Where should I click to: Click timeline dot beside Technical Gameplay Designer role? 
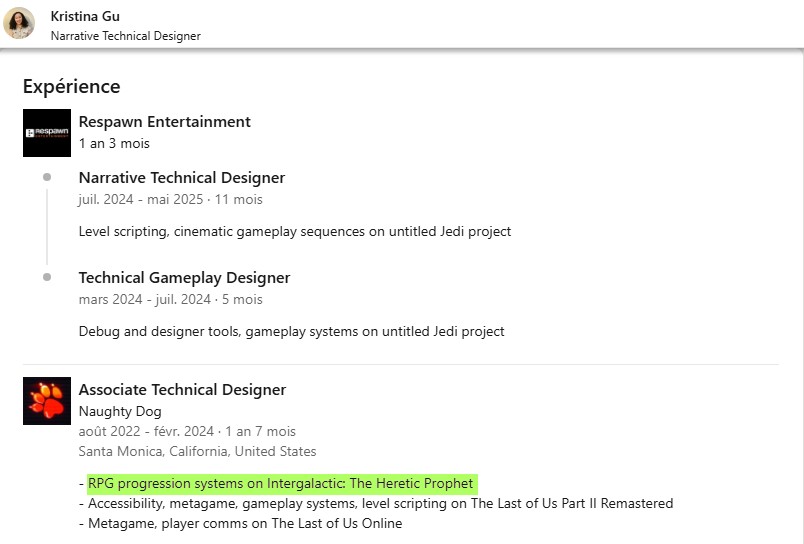47,277
